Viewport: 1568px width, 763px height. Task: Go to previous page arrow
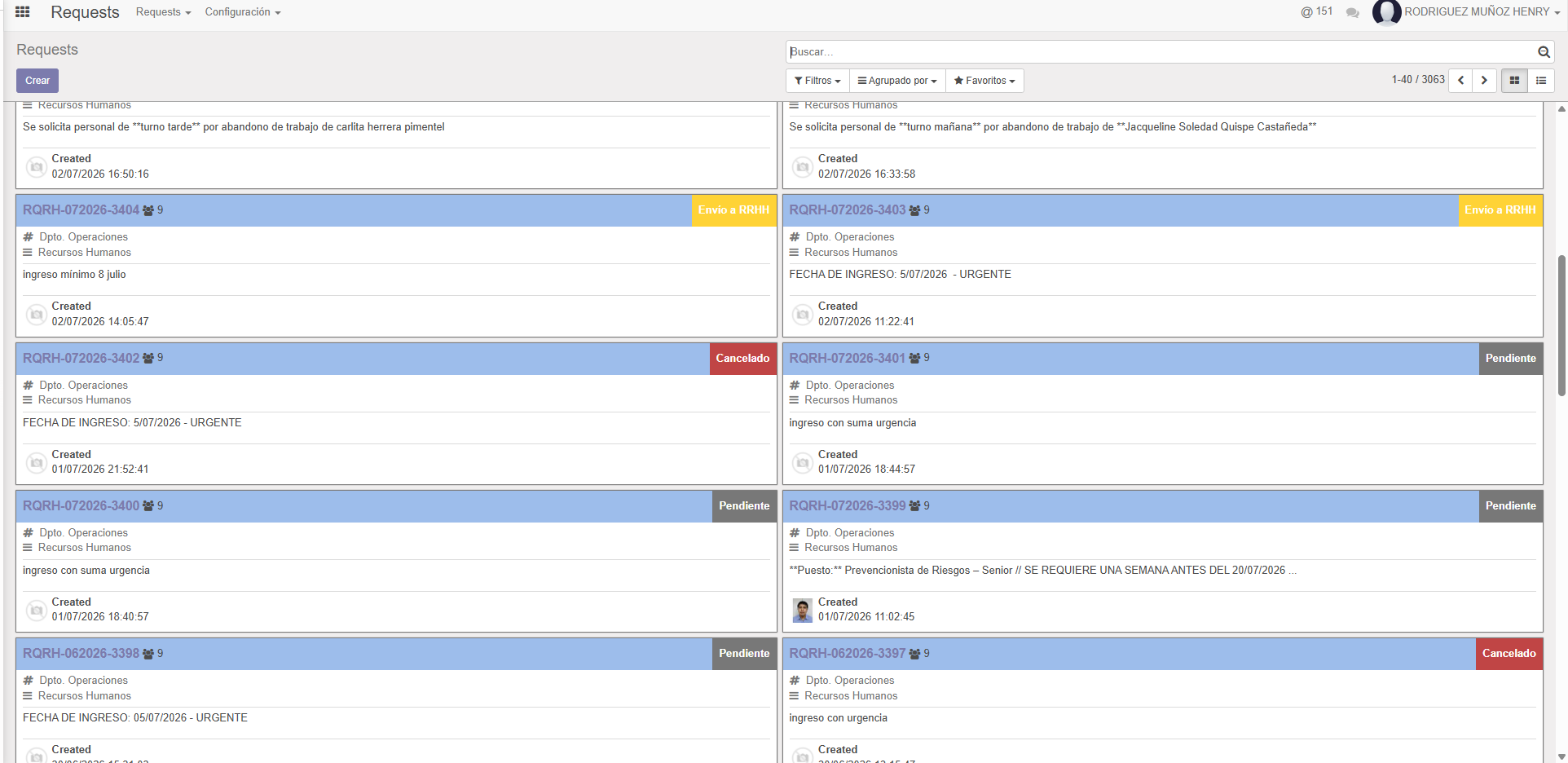(1461, 80)
